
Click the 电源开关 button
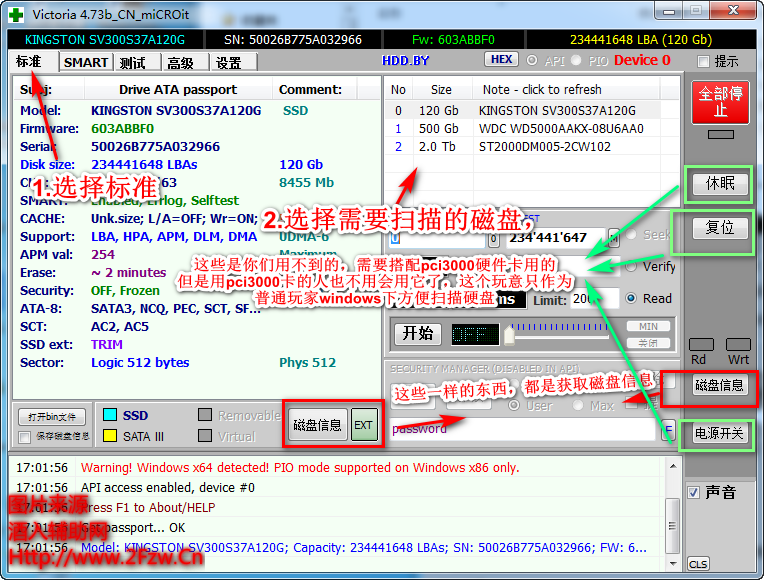tap(719, 433)
